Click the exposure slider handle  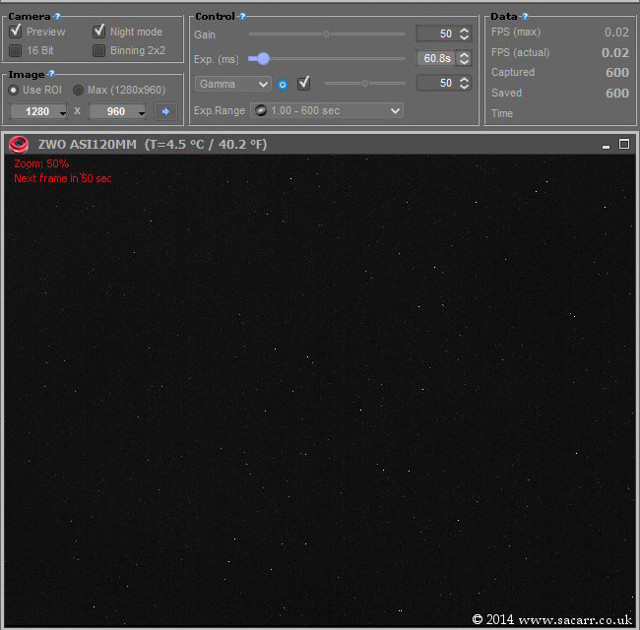click(262, 59)
